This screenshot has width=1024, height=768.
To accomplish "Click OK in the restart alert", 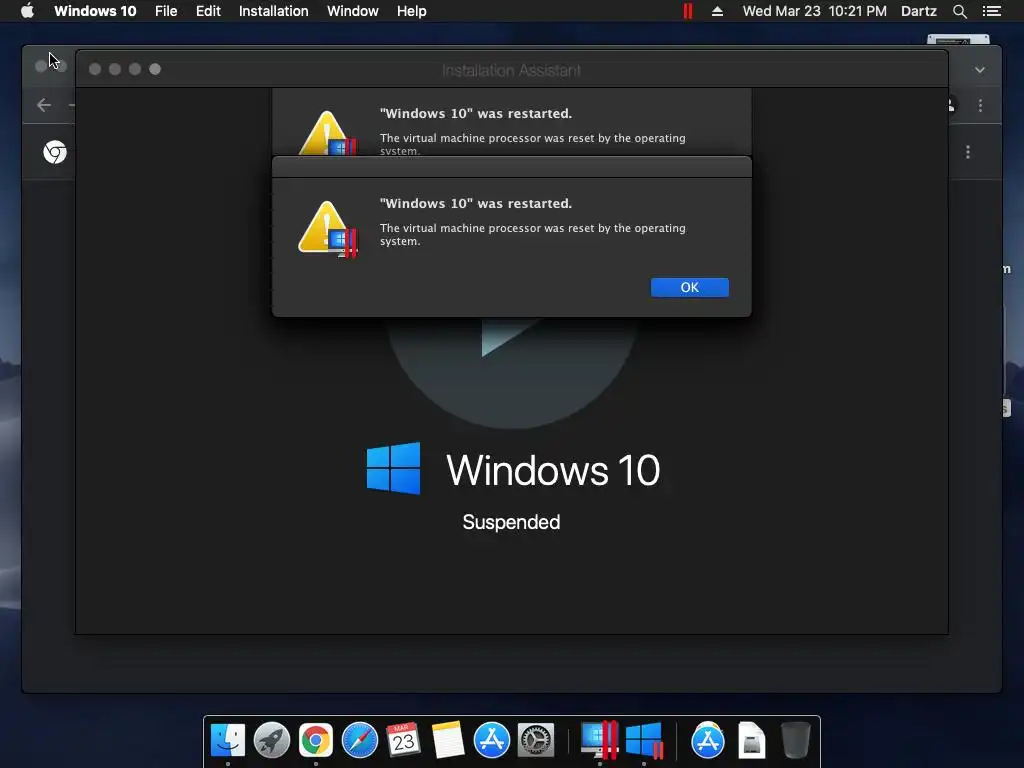I will (x=690, y=287).
